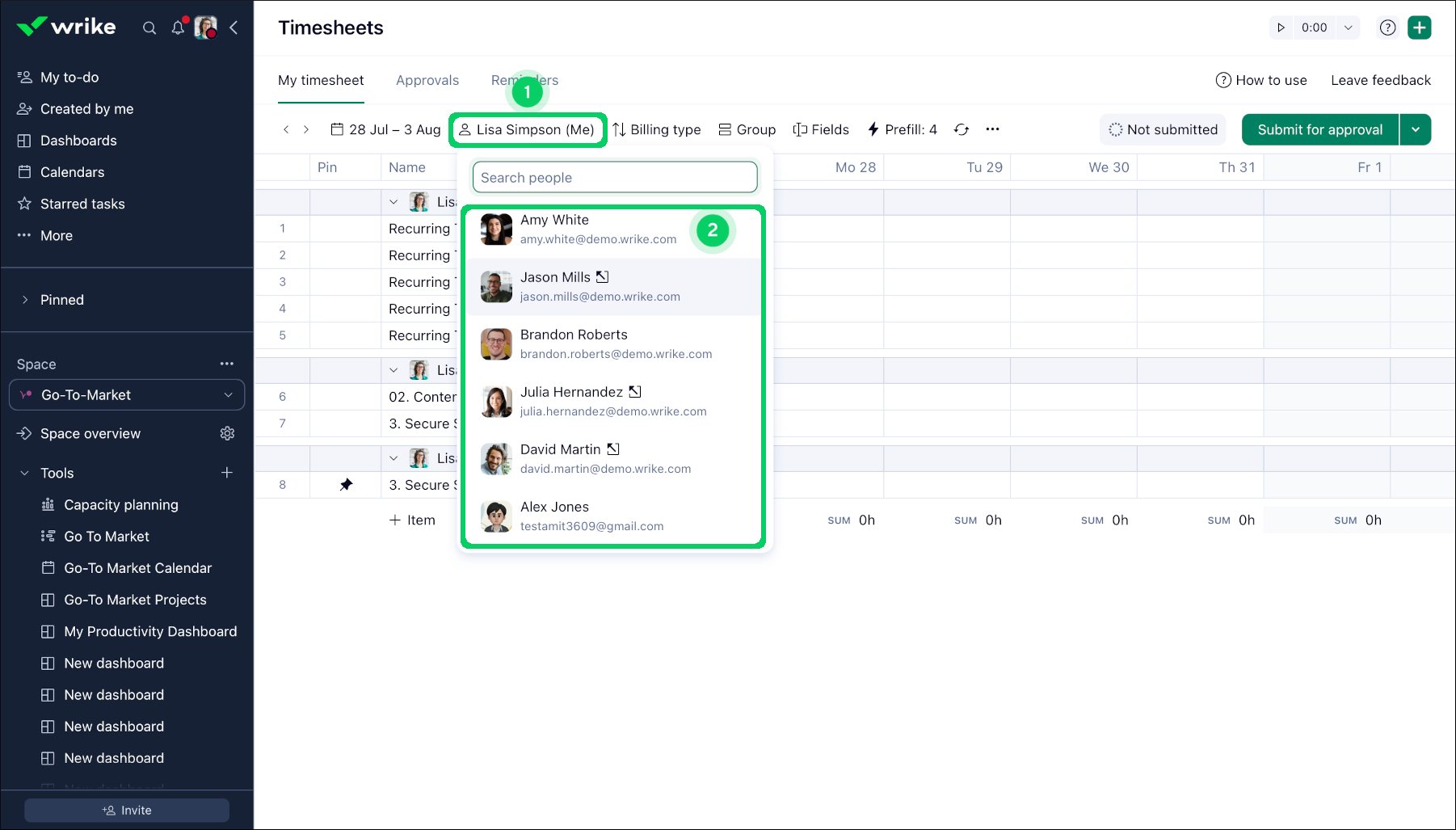
Task: Click the Search people field
Action: pos(615,178)
